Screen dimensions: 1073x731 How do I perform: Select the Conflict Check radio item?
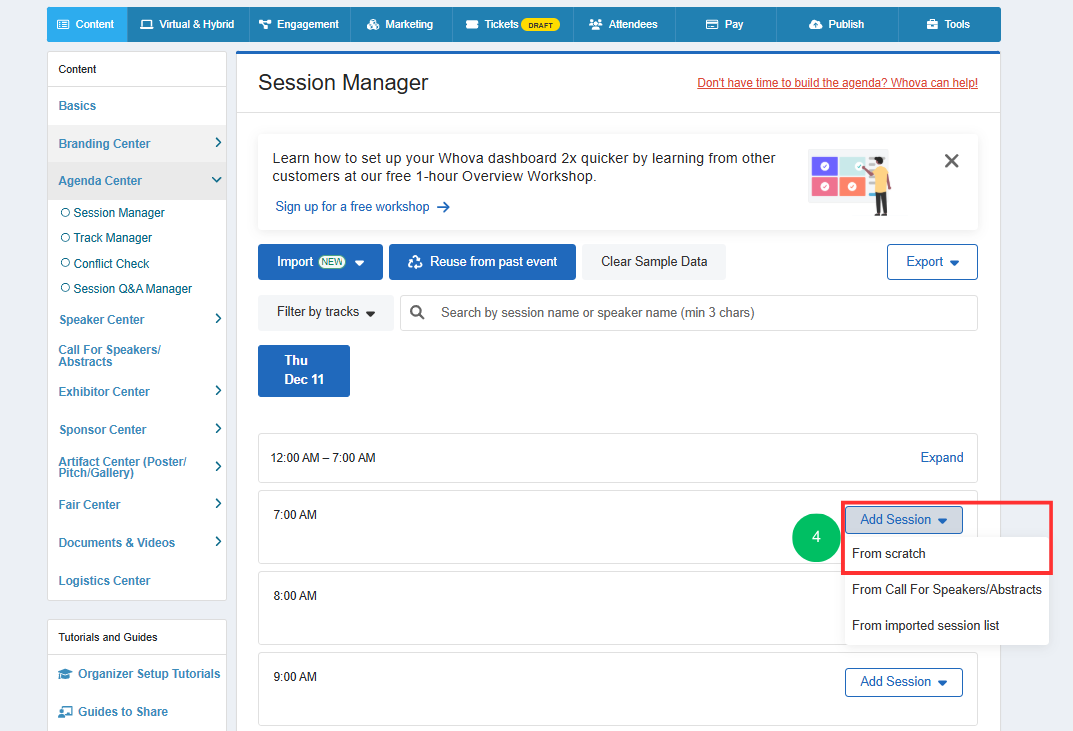click(105, 264)
